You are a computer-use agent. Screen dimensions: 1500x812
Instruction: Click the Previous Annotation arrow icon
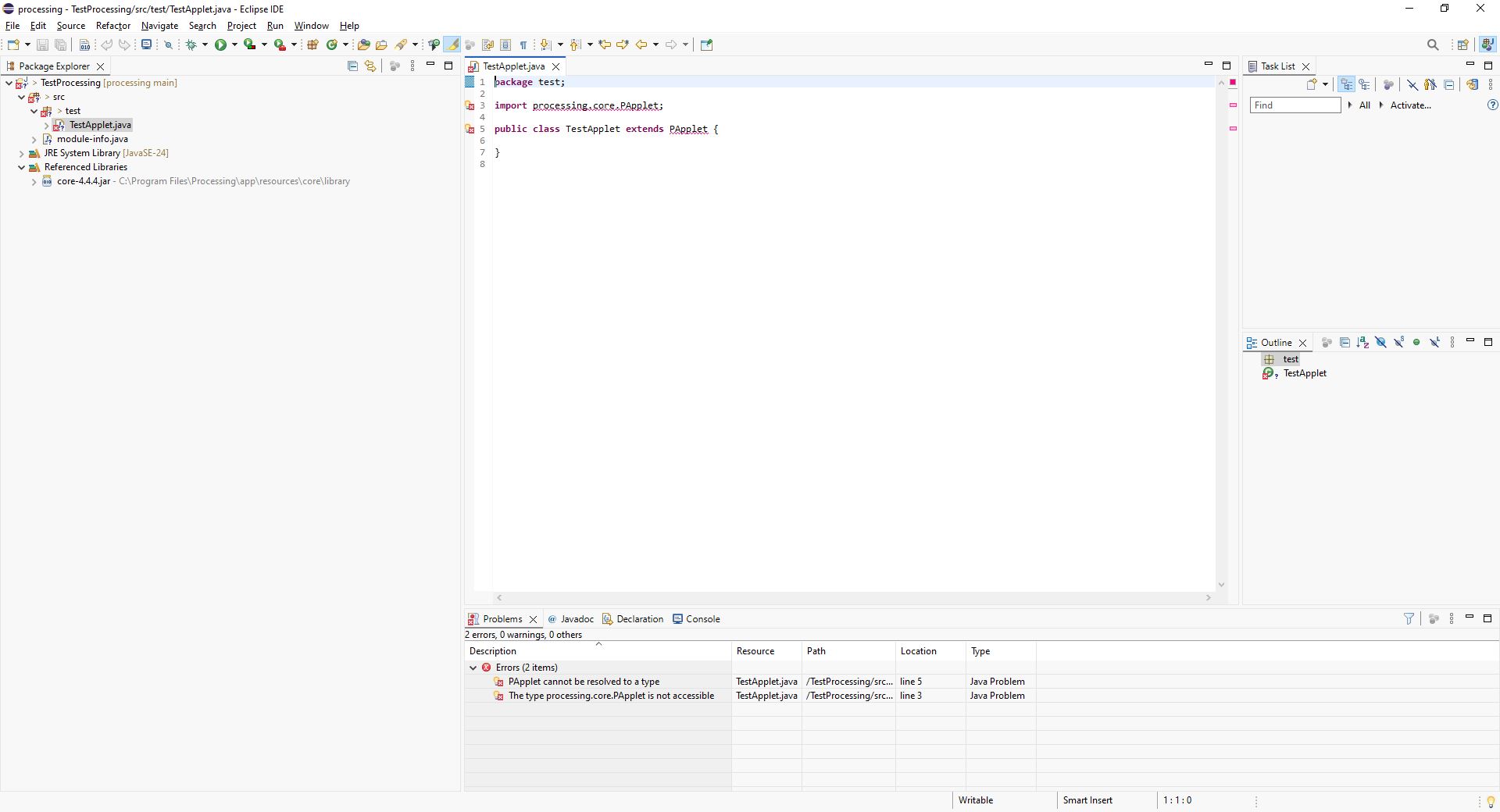click(x=575, y=45)
